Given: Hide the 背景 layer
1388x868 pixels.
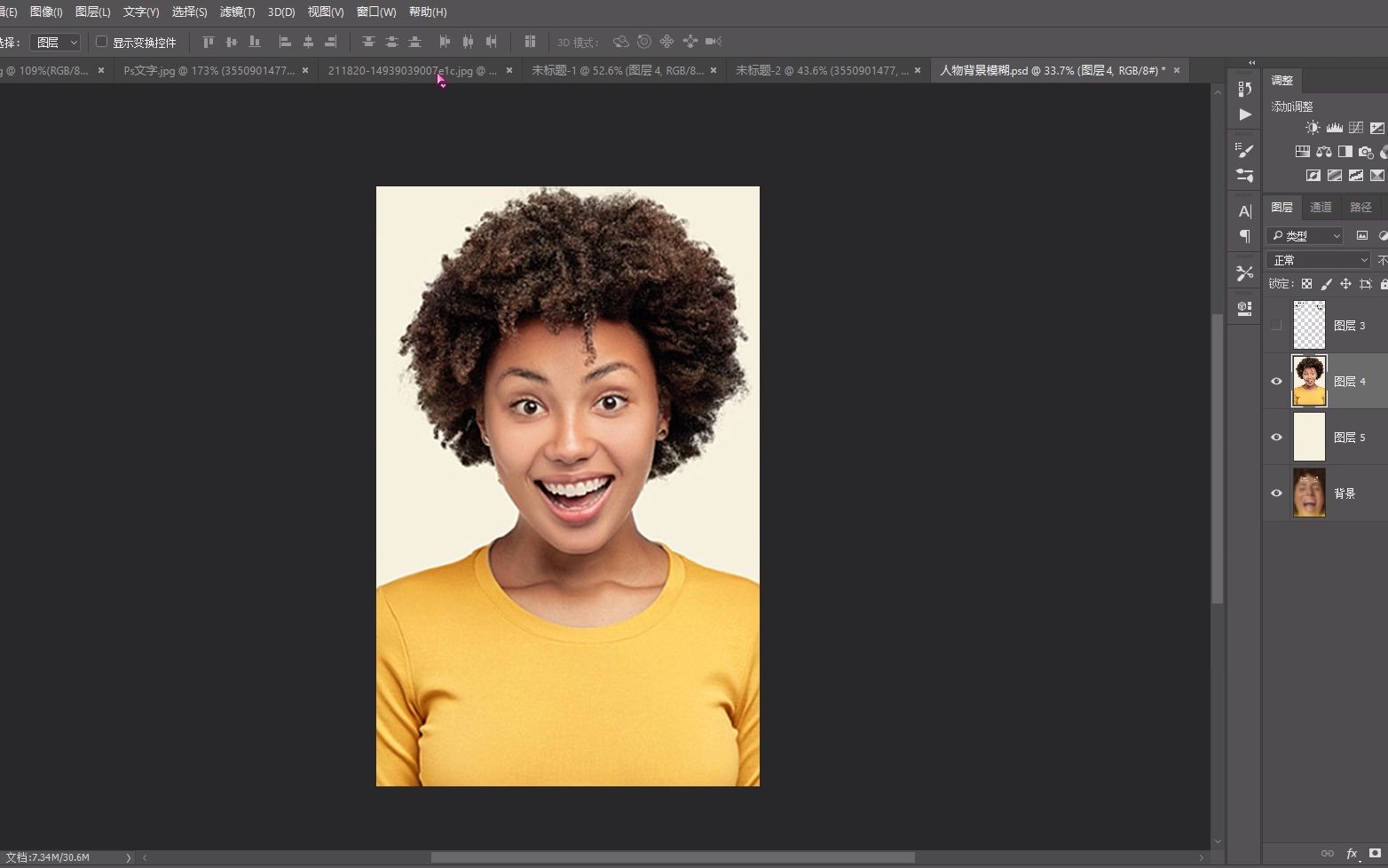Looking at the screenshot, I should click(1276, 493).
